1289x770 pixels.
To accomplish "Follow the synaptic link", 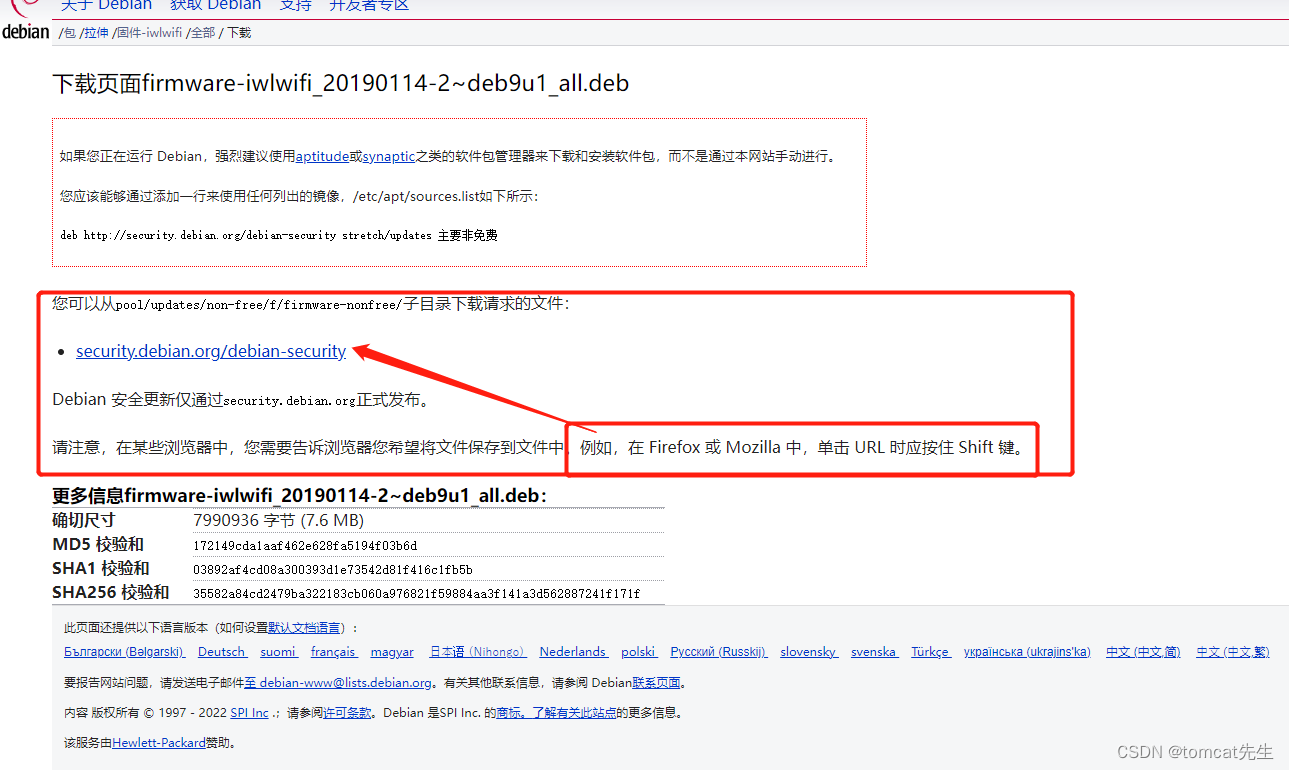I will [x=388, y=156].
